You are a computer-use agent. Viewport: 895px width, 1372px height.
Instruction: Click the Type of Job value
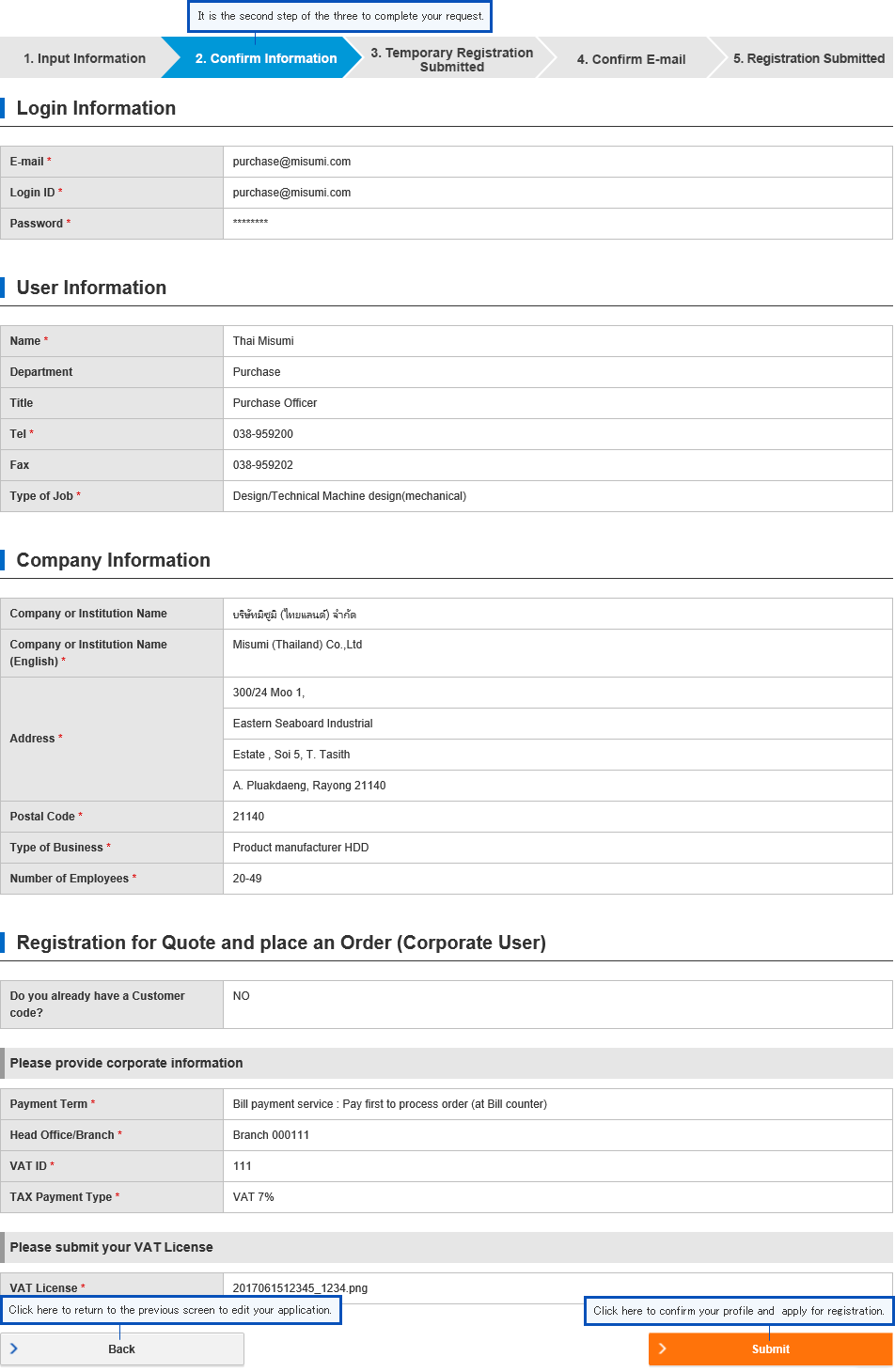point(350,496)
